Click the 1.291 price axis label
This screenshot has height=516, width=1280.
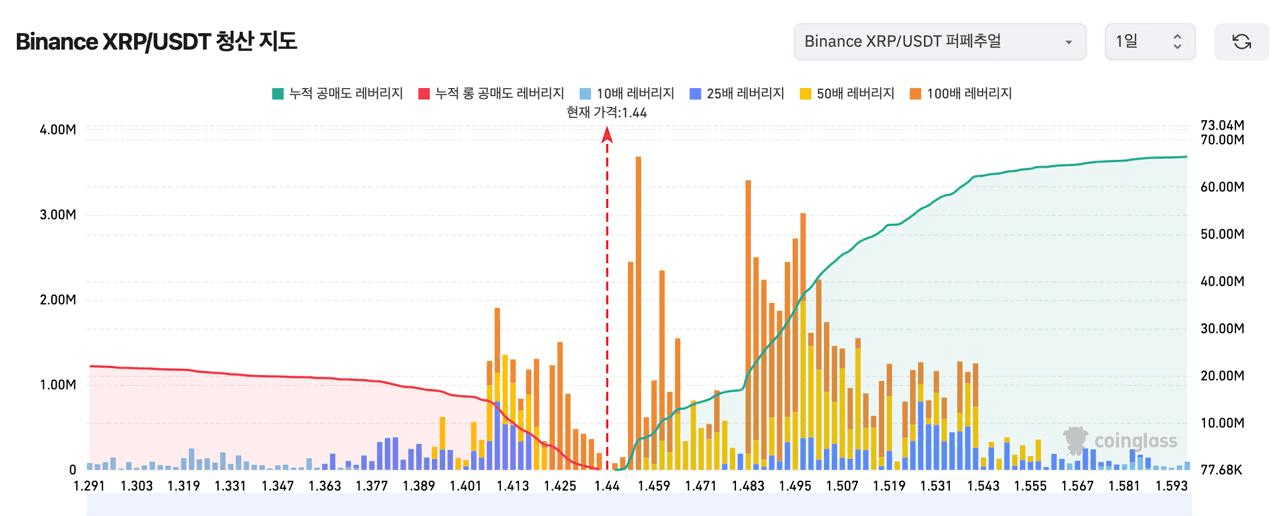click(x=90, y=486)
